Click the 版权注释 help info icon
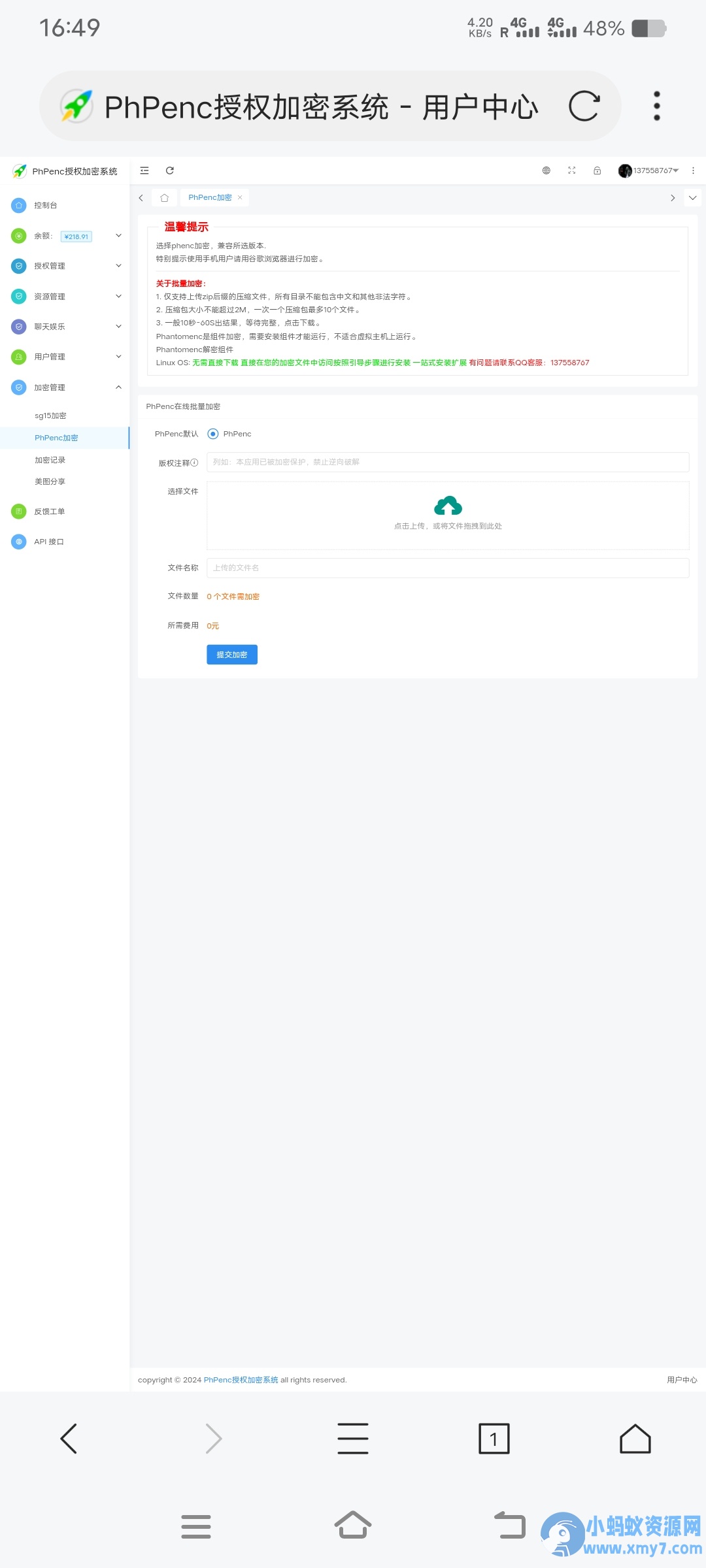 [194, 463]
